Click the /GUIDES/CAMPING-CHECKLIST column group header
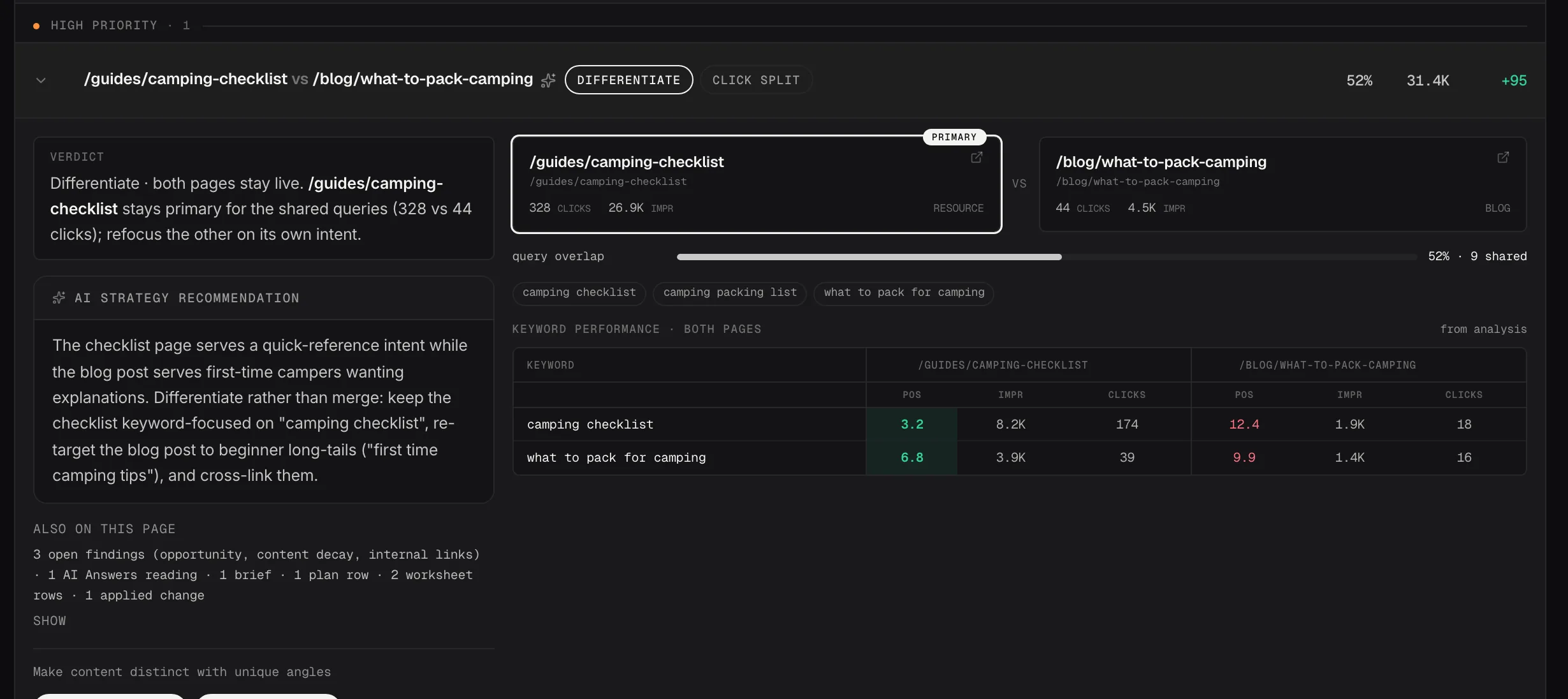This screenshot has width=1568, height=699. point(1003,365)
